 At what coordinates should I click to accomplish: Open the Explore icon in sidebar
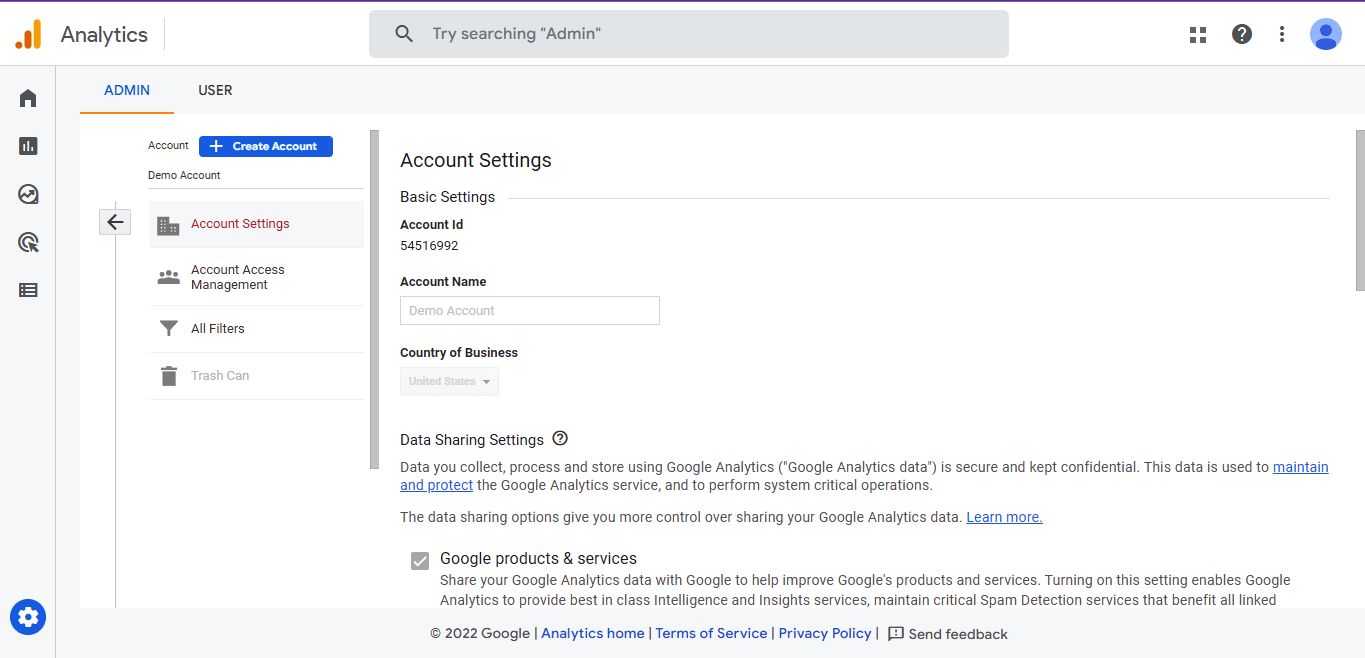[28, 194]
